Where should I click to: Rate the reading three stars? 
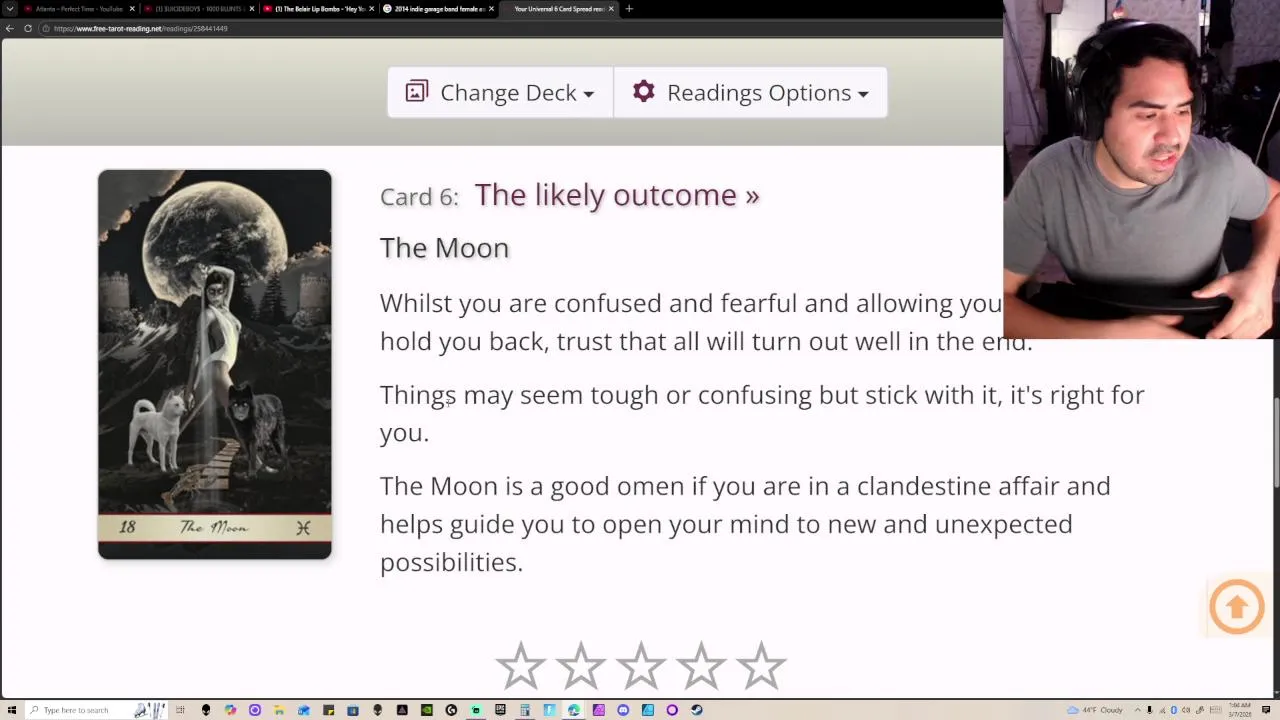(641, 666)
